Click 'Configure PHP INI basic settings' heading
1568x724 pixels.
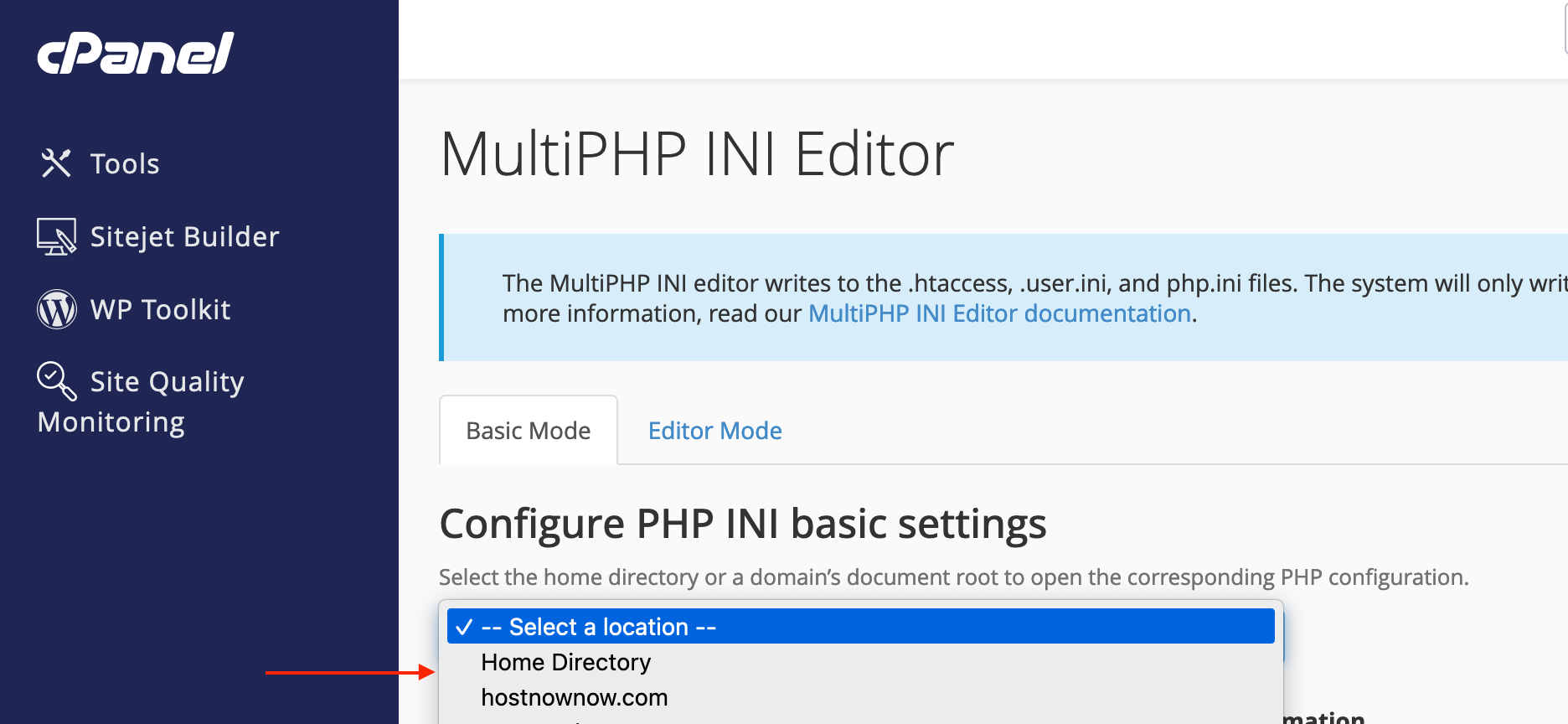pyautogui.click(x=743, y=524)
